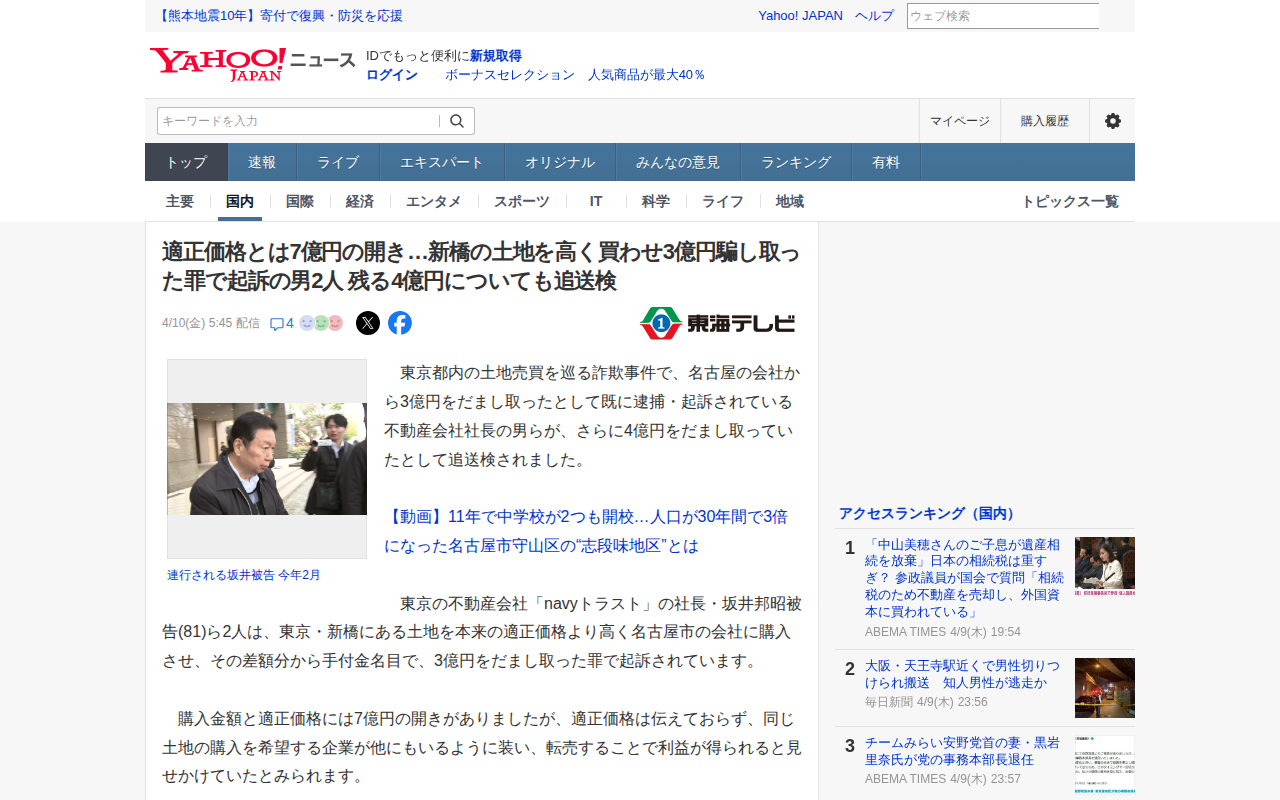Open the ランキング tab
This screenshot has width=1280, height=800.
pyautogui.click(x=796, y=162)
